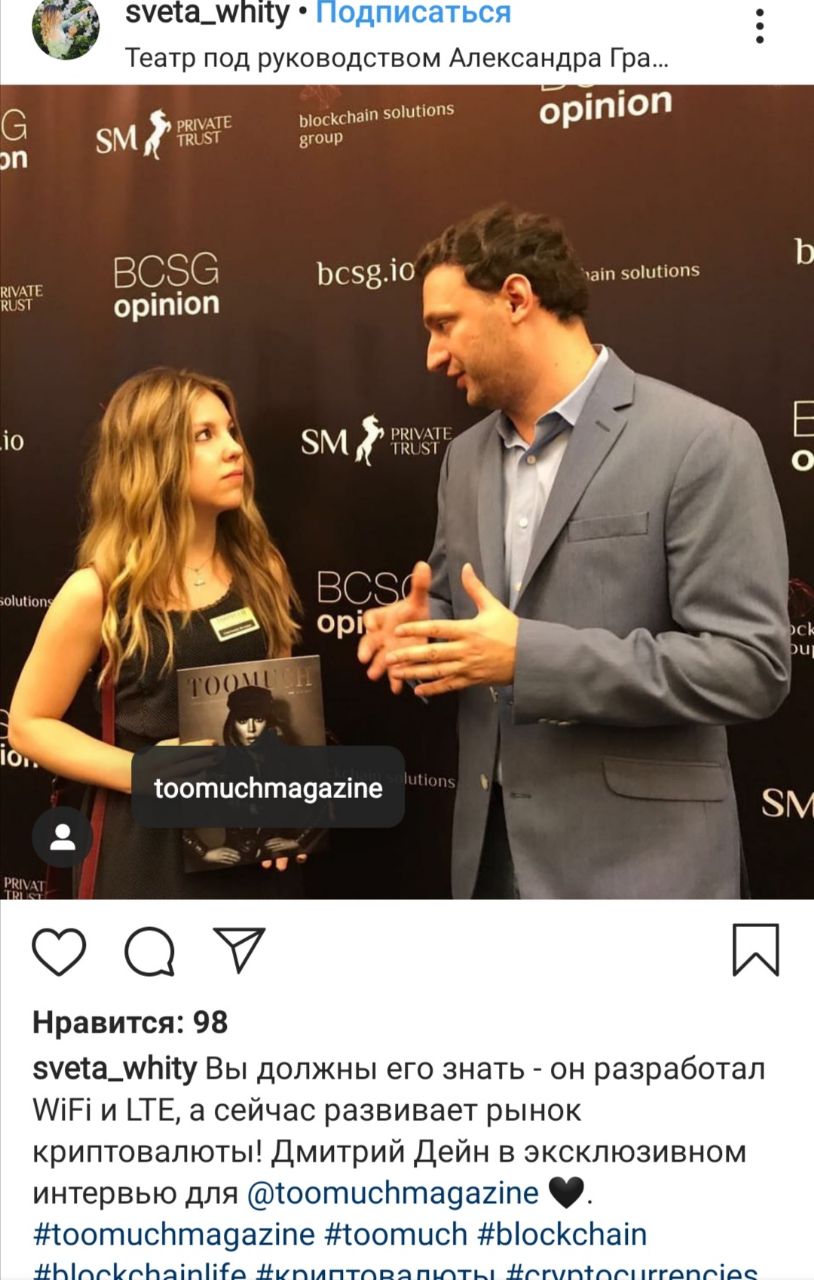
Task: View the Нравится: 98 likes list
Action: coord(130,1022)
